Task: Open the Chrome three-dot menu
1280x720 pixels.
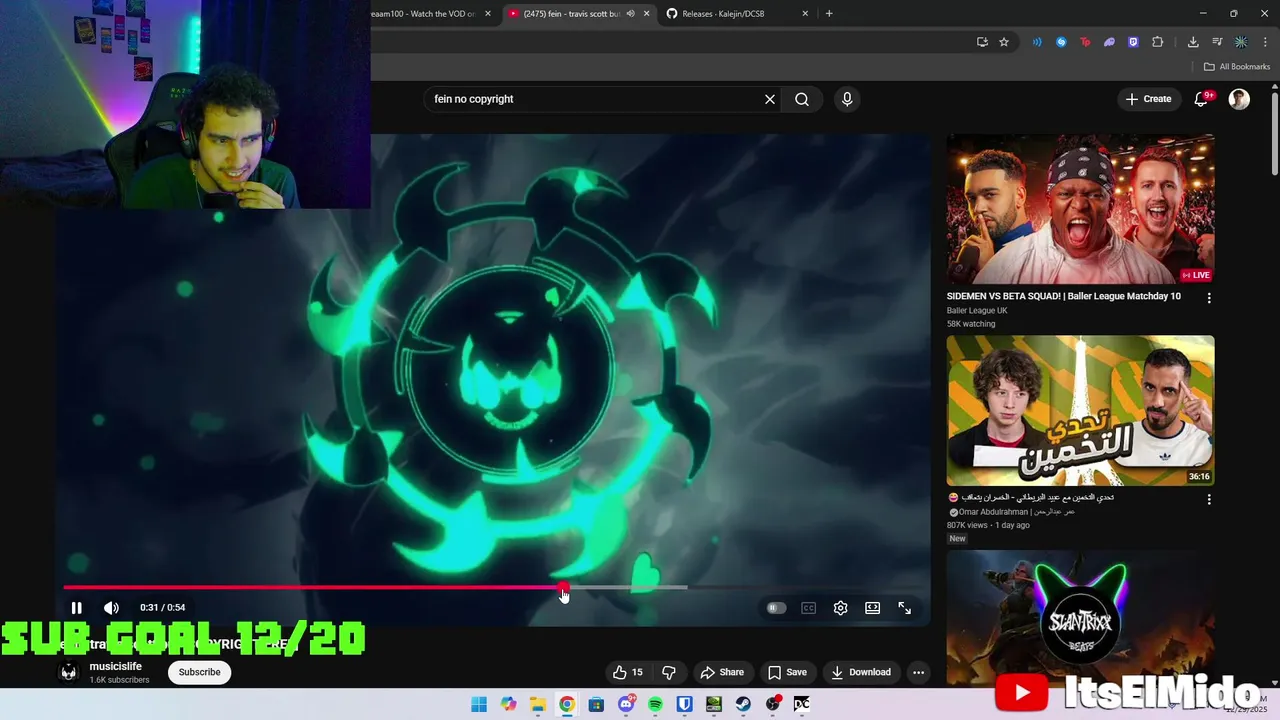Action: click(1265, 42)
